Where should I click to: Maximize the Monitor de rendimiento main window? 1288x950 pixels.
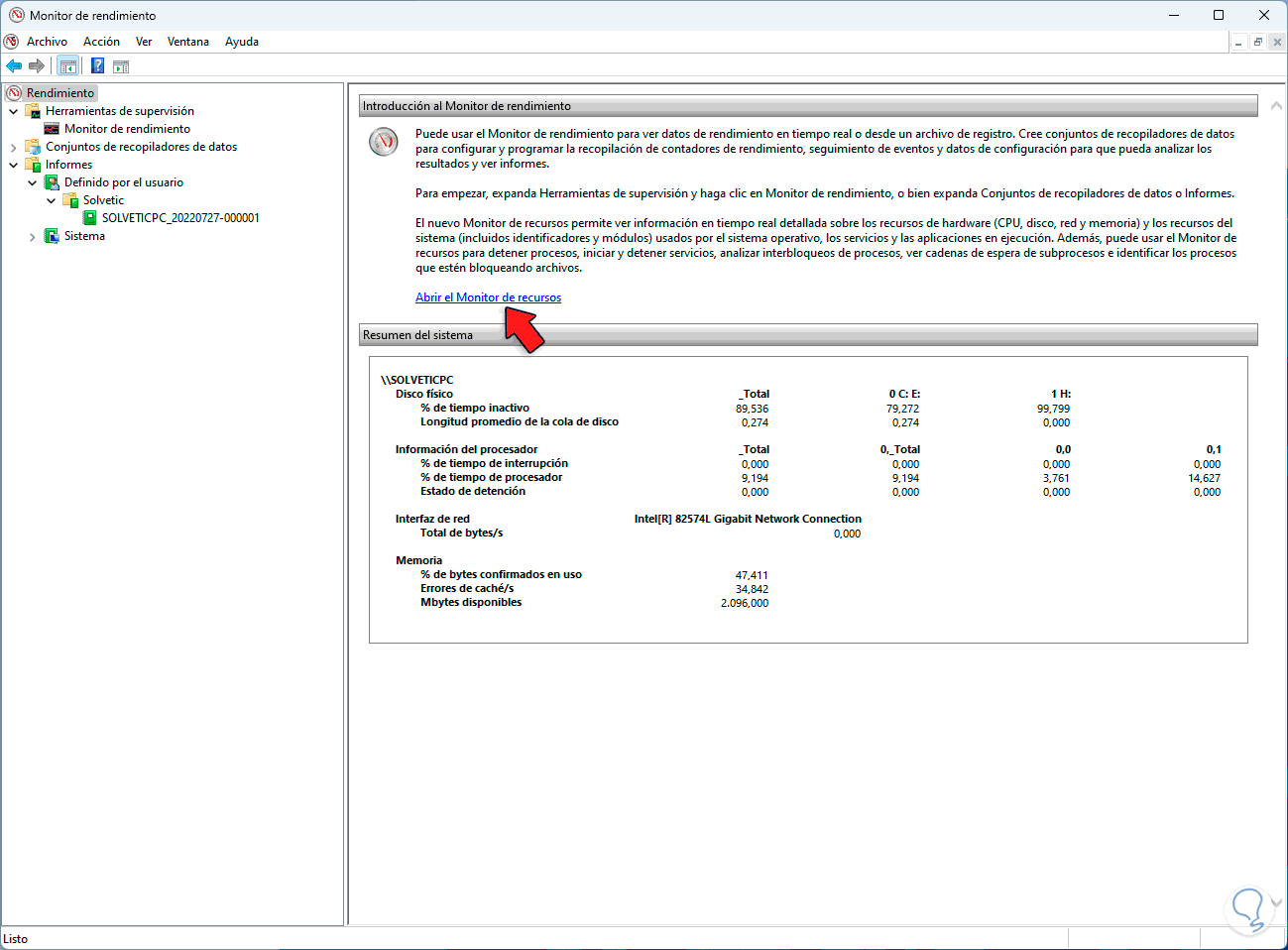[x=1219, y=15]
